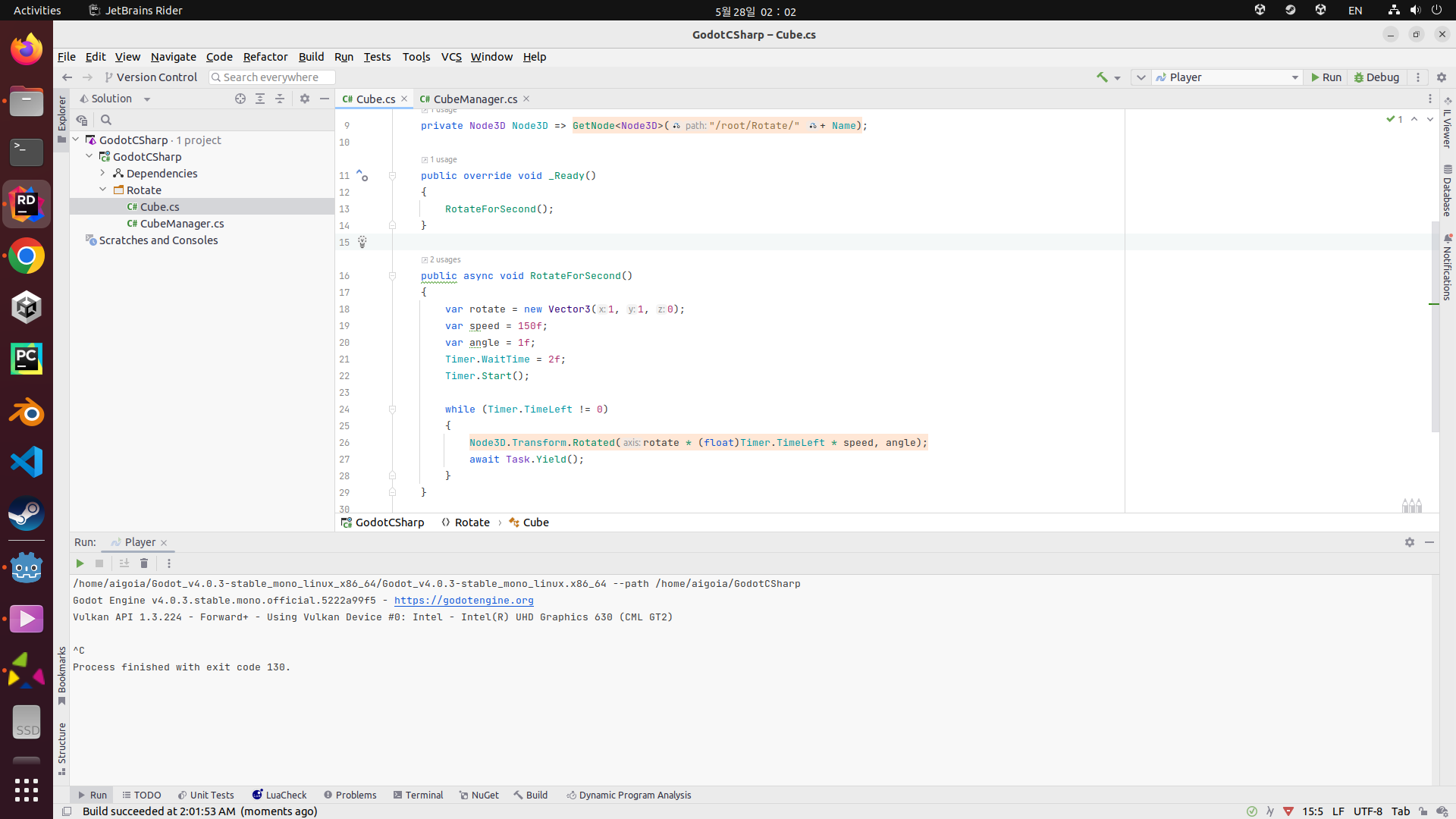This screenshot has height=819, width=1456.
Task: Click more run actions kebab icon
Action: pyautogui.click(x=1418, y=77)
